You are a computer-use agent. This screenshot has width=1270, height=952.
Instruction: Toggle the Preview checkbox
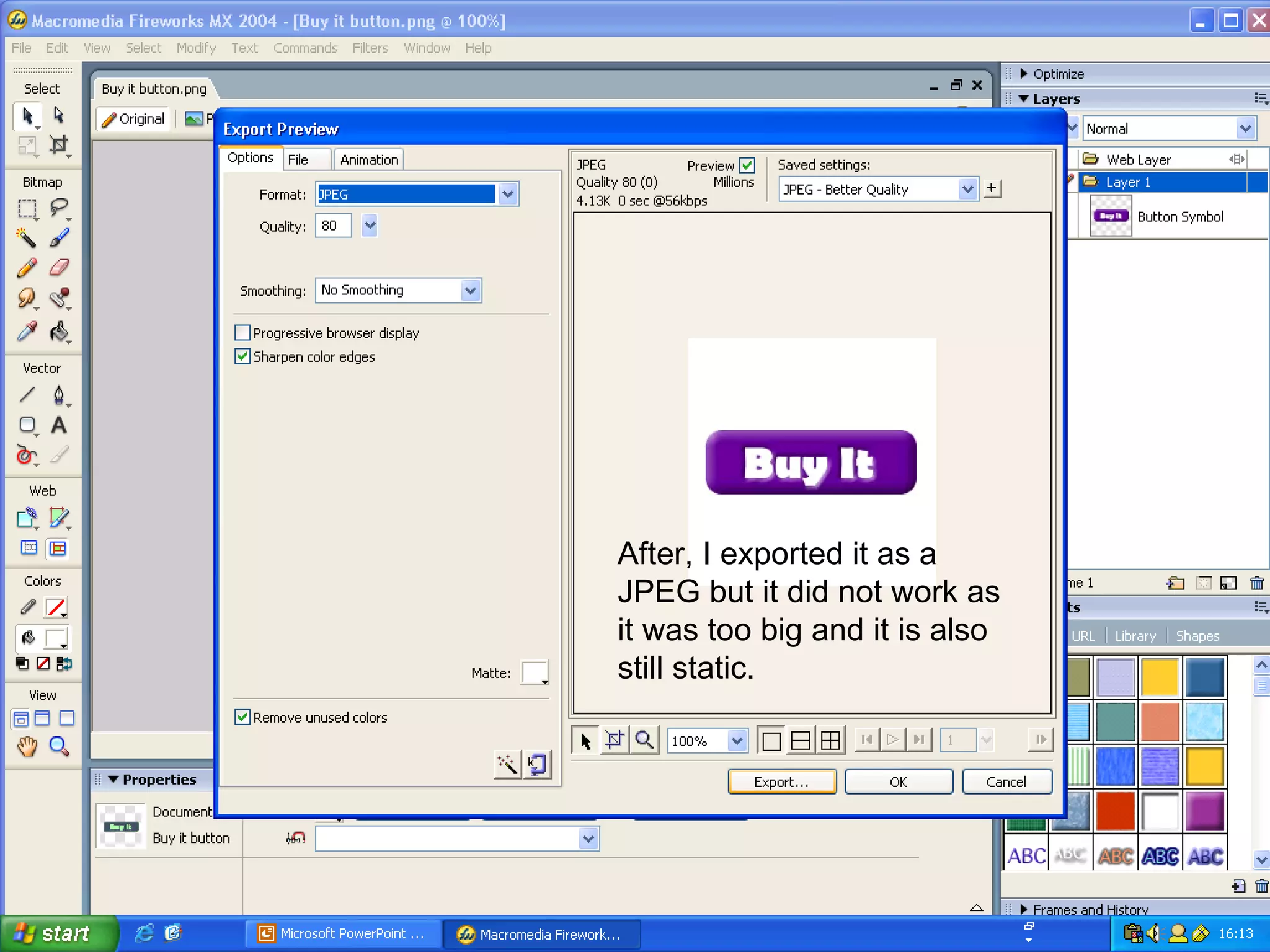(x=747, y=165)
